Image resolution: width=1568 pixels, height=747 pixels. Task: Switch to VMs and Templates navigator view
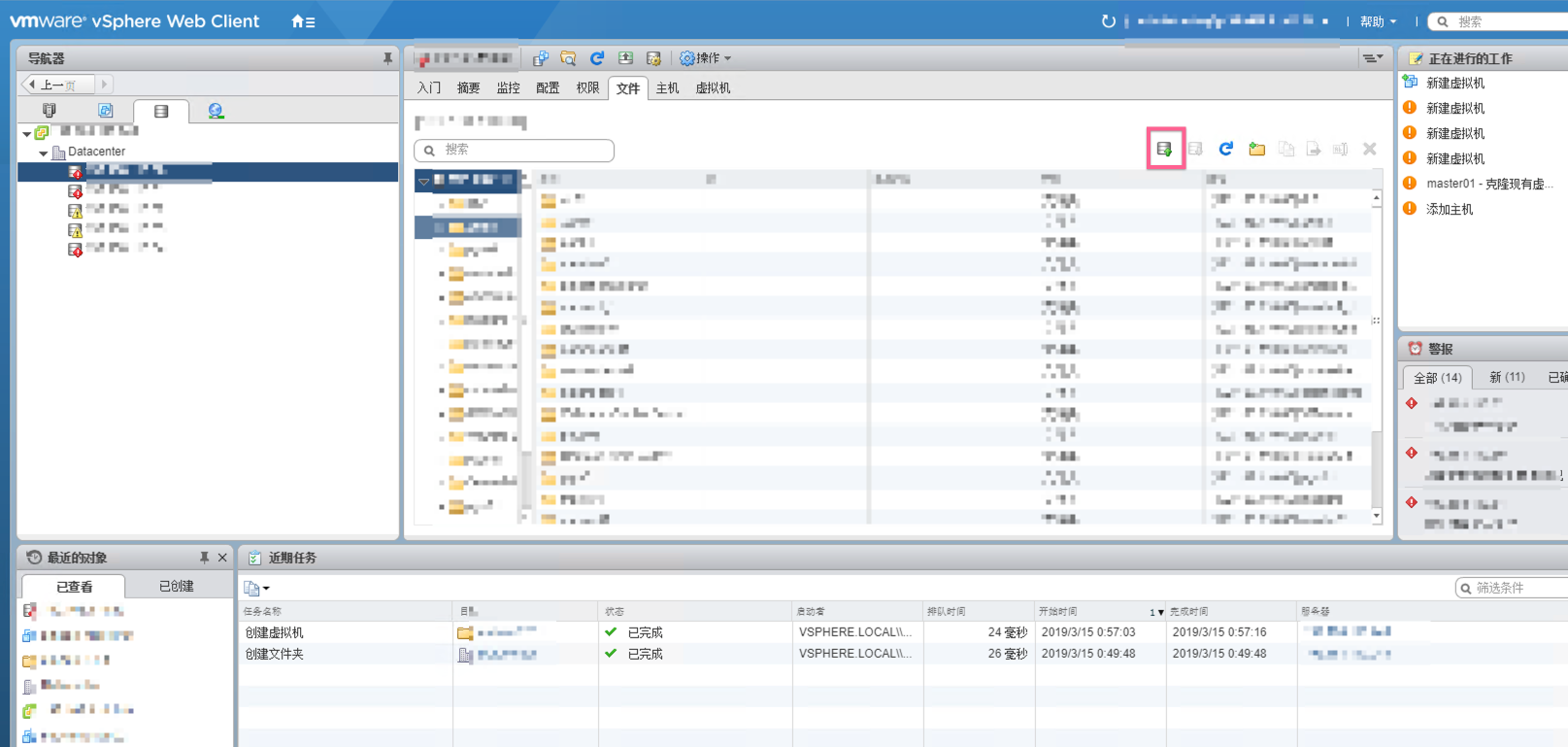pyautogui.click(x=105, y=111)
